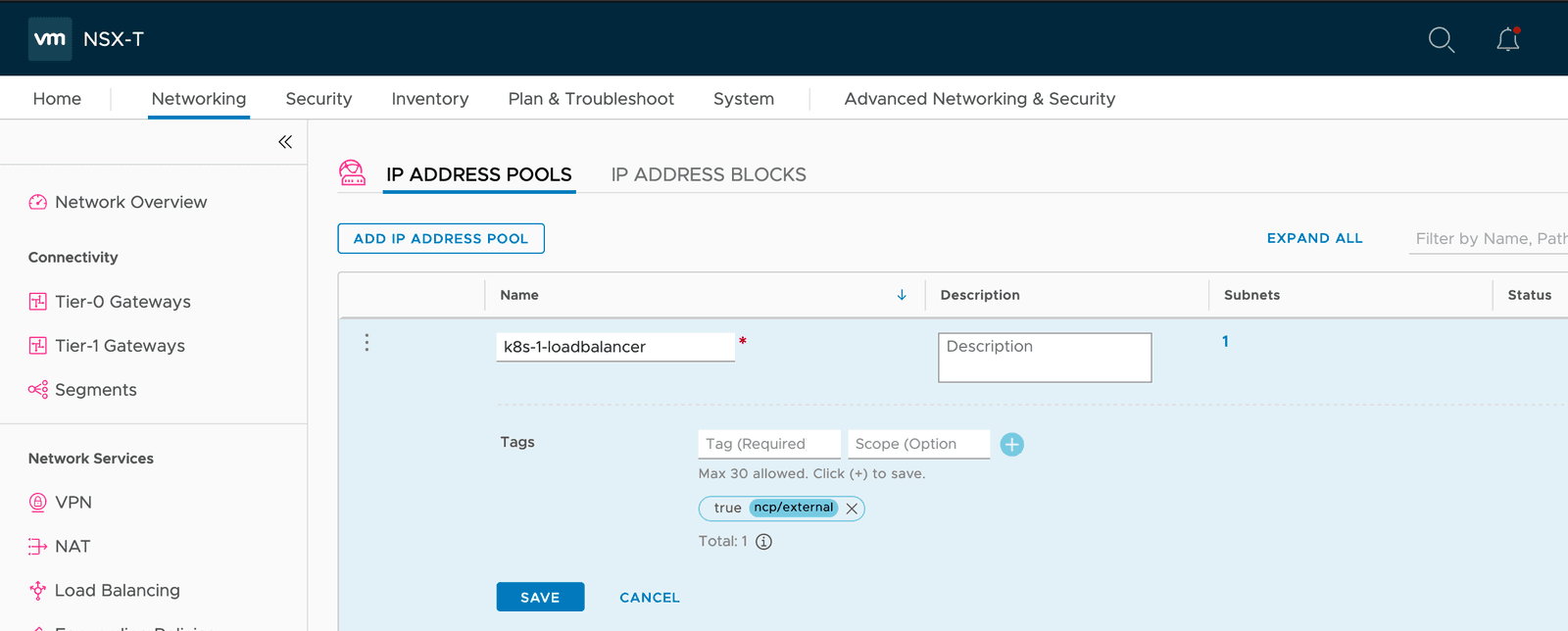
Task: Save the IP address pool
Action: pyautogui.click(x=540, y=597)
